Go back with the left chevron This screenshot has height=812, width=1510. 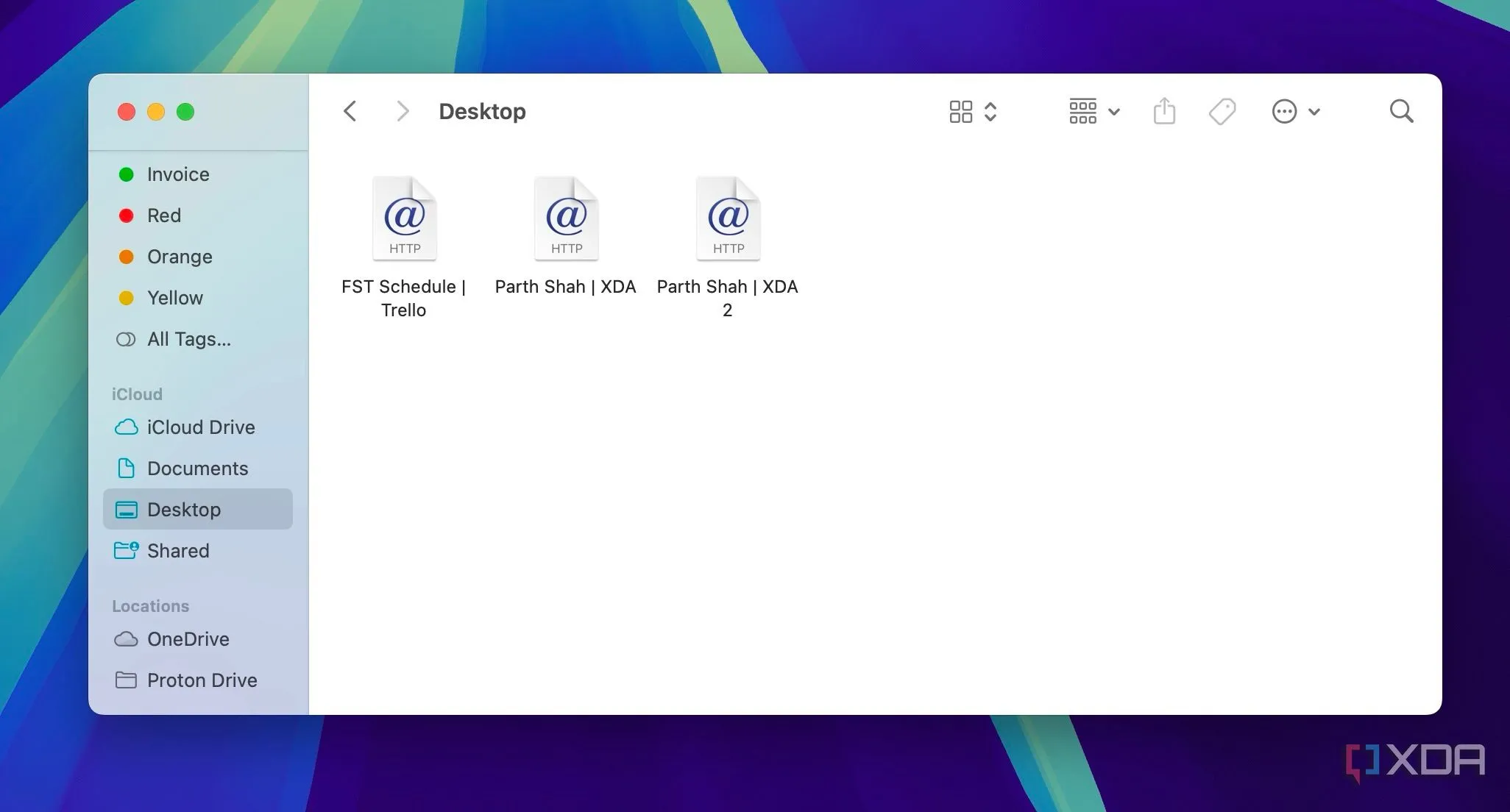[350, 112]
